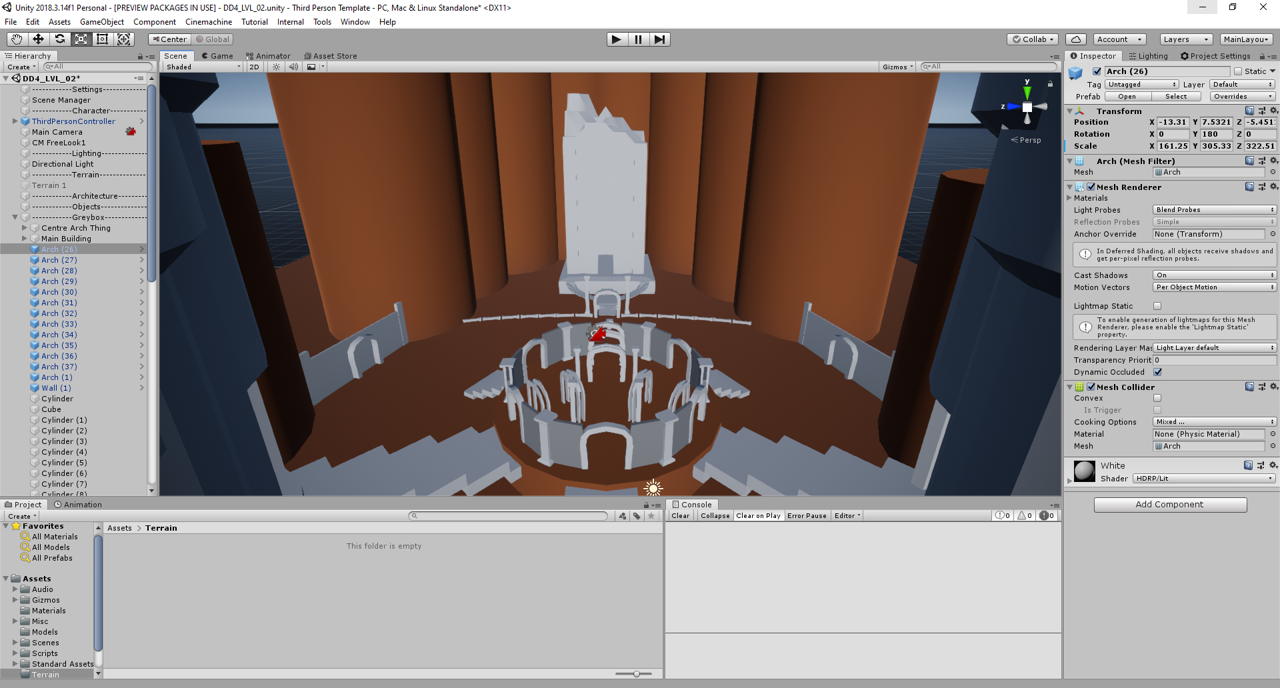Click the Step forward button
1280x688 pixels.
tap(660, 39)
